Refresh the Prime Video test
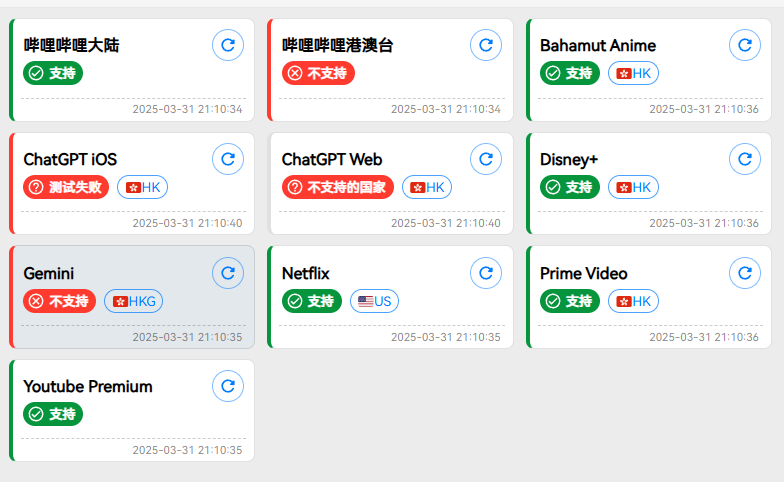 point(745,273)
